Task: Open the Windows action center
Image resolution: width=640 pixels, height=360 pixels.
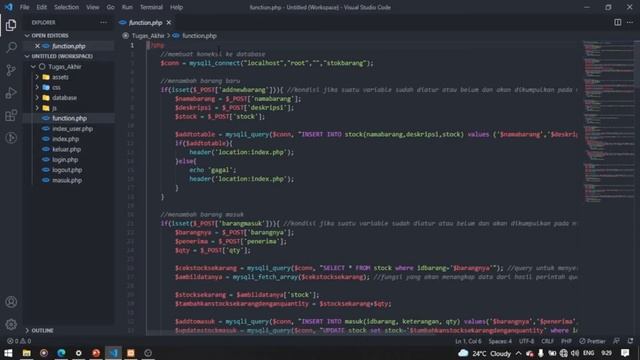Action: [625, 353]
